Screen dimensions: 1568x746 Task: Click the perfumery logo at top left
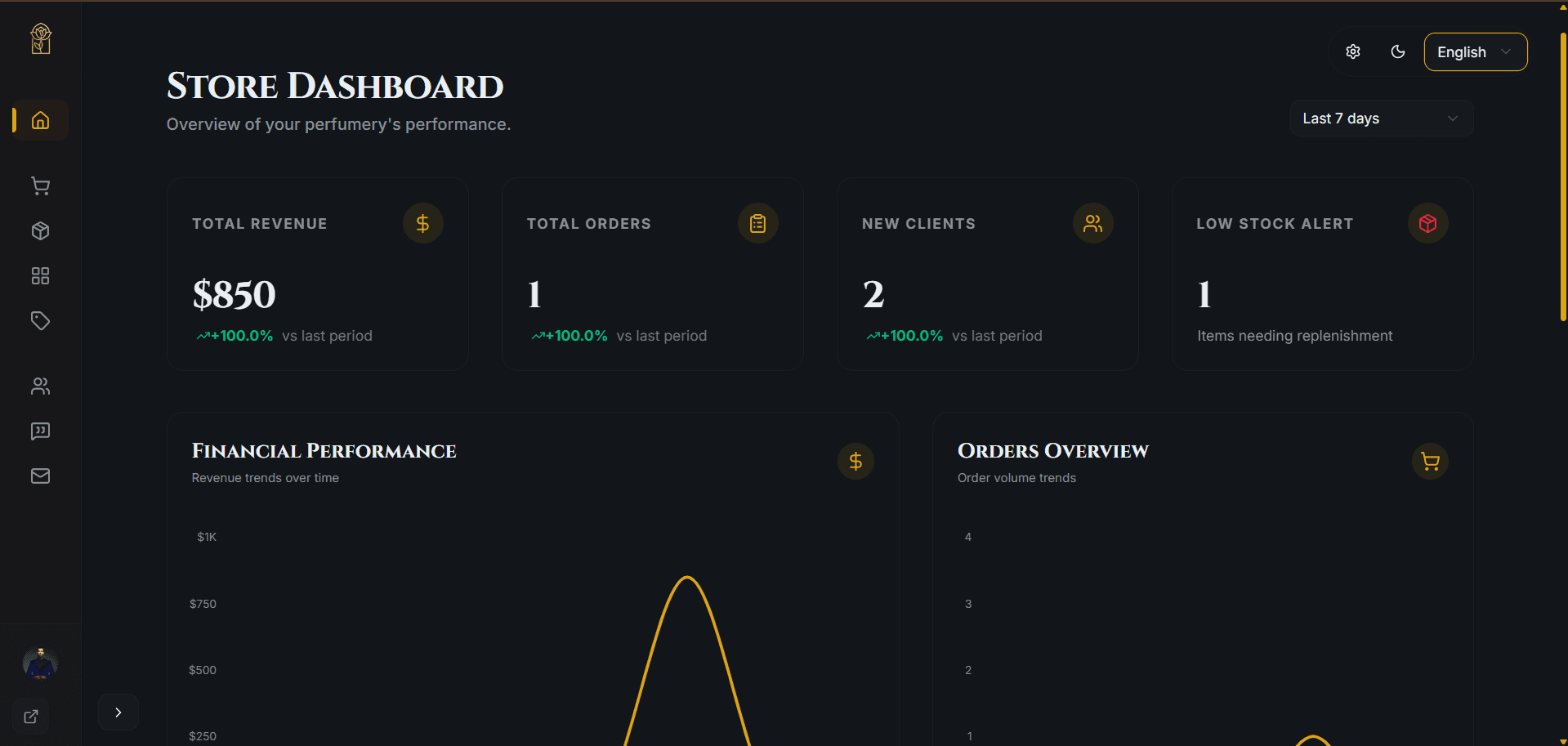[41, 38]
